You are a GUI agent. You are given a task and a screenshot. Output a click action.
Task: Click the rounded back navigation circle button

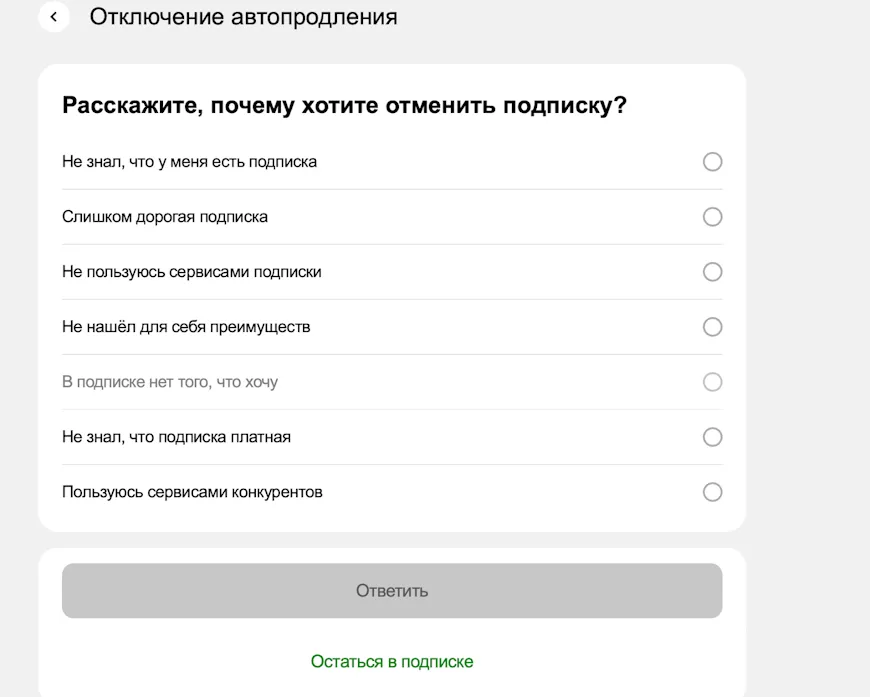point(53,17)
